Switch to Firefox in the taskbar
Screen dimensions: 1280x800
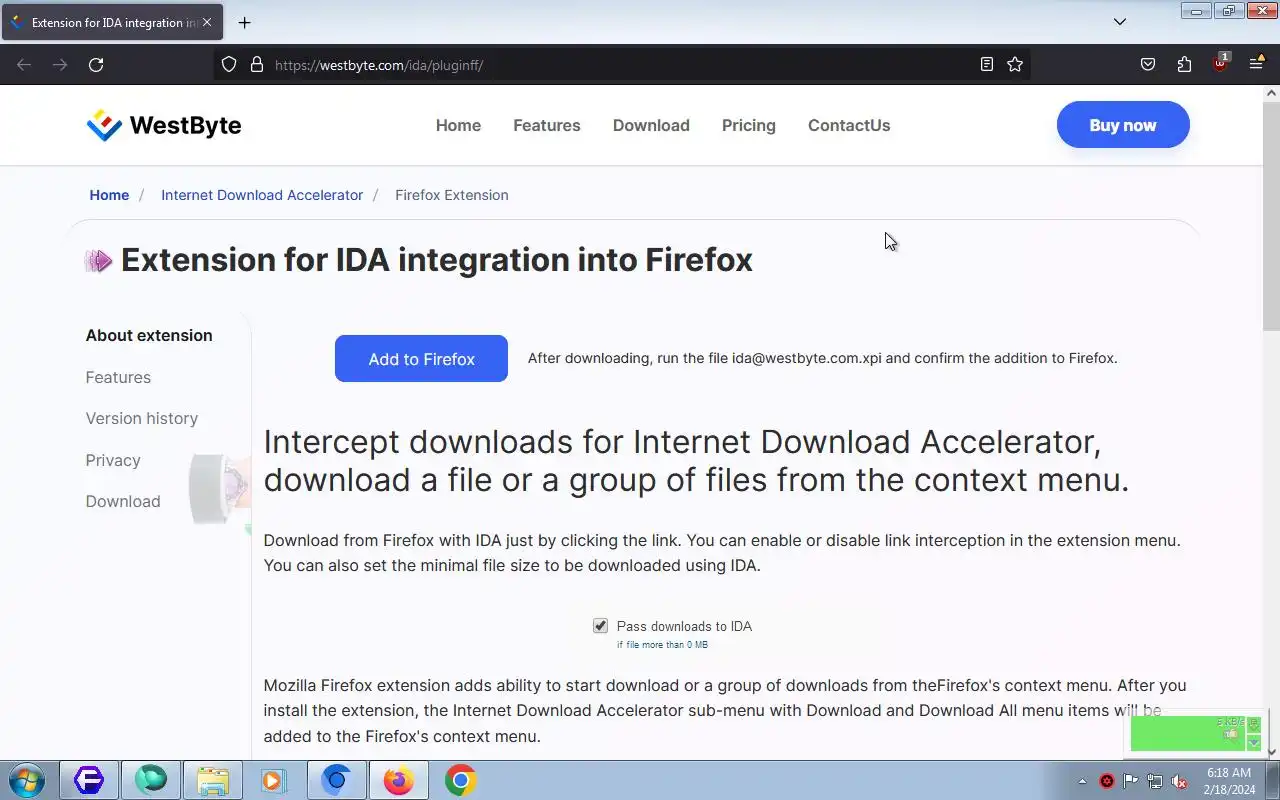[398, 780]
